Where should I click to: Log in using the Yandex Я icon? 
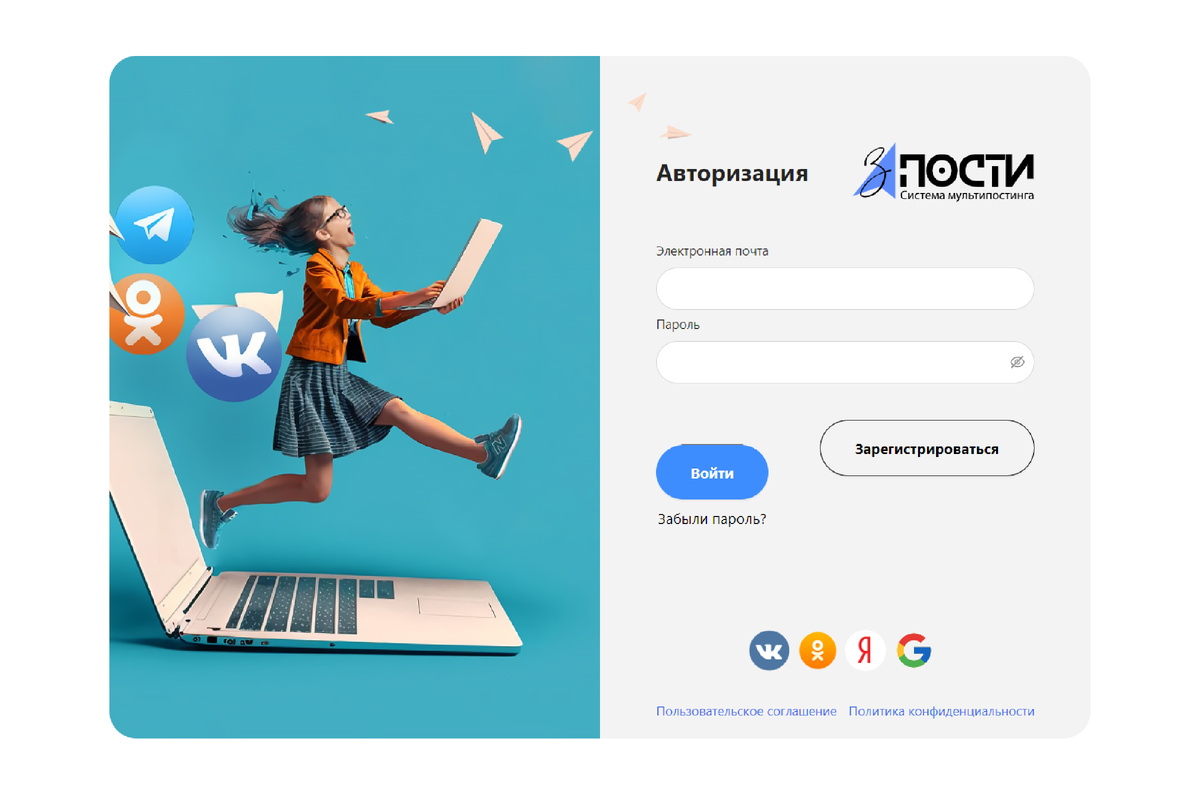tap(866, 651)
